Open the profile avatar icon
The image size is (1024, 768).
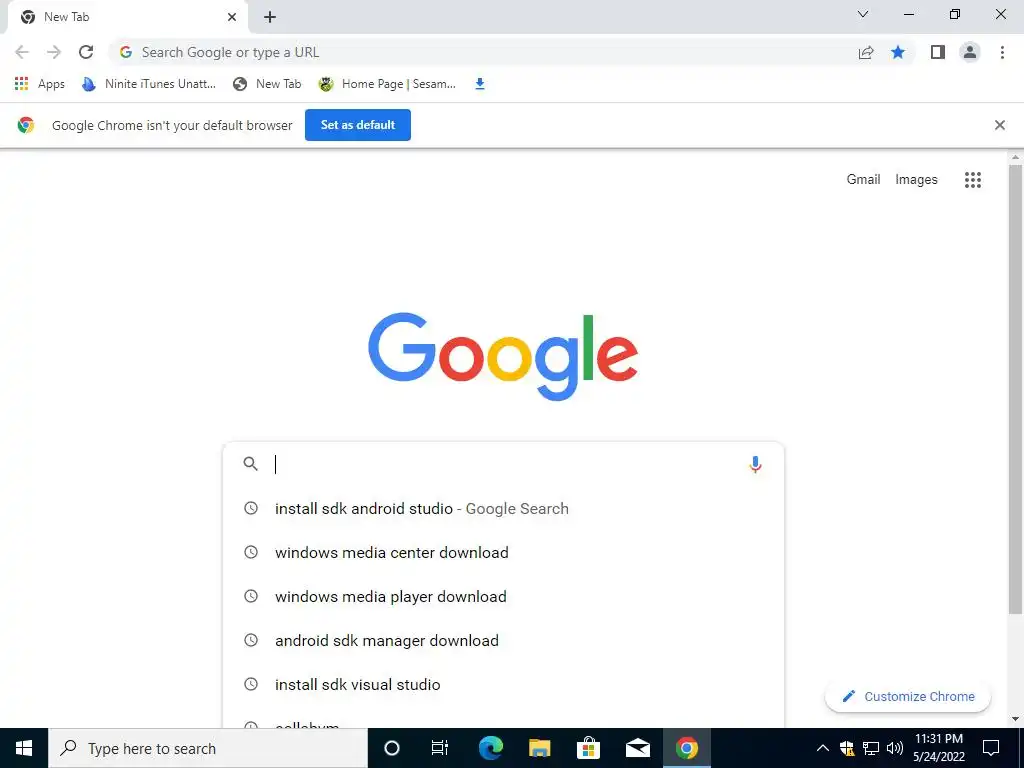pyautogui.click(x=970, y=52)
